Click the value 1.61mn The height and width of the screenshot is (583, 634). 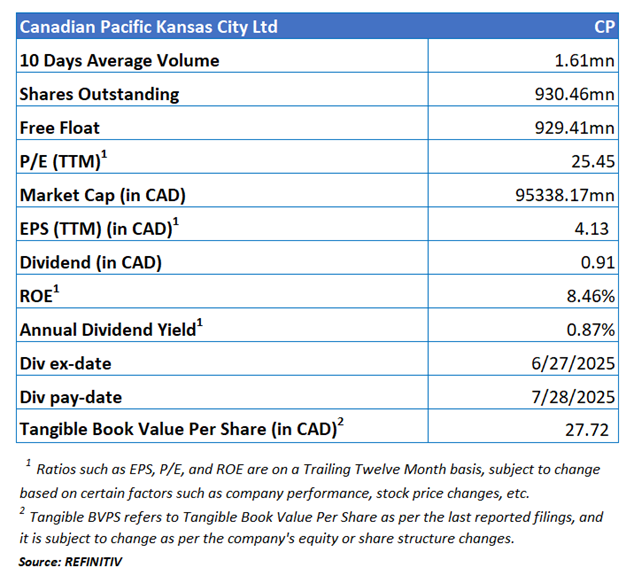584,61
